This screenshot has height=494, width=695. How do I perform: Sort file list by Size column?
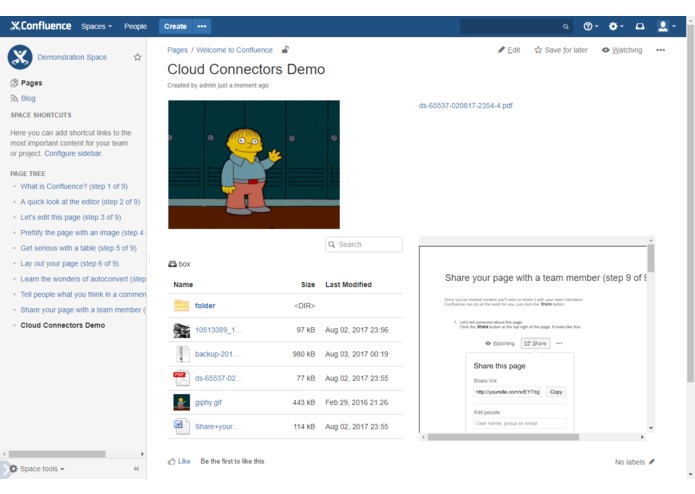[308, 284]
